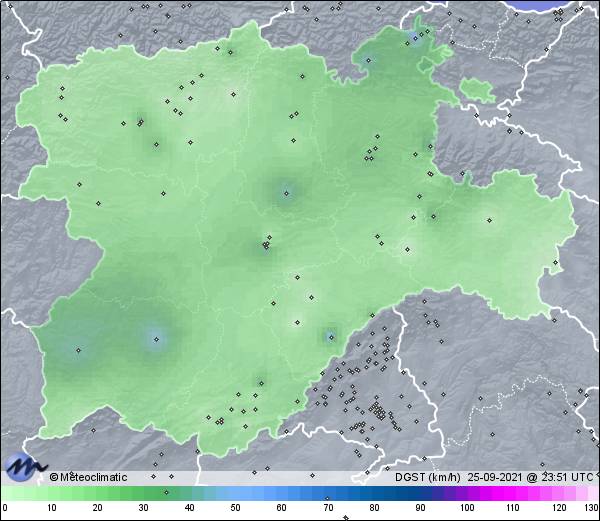Click scale value 70 on legend

click(328, 508)
